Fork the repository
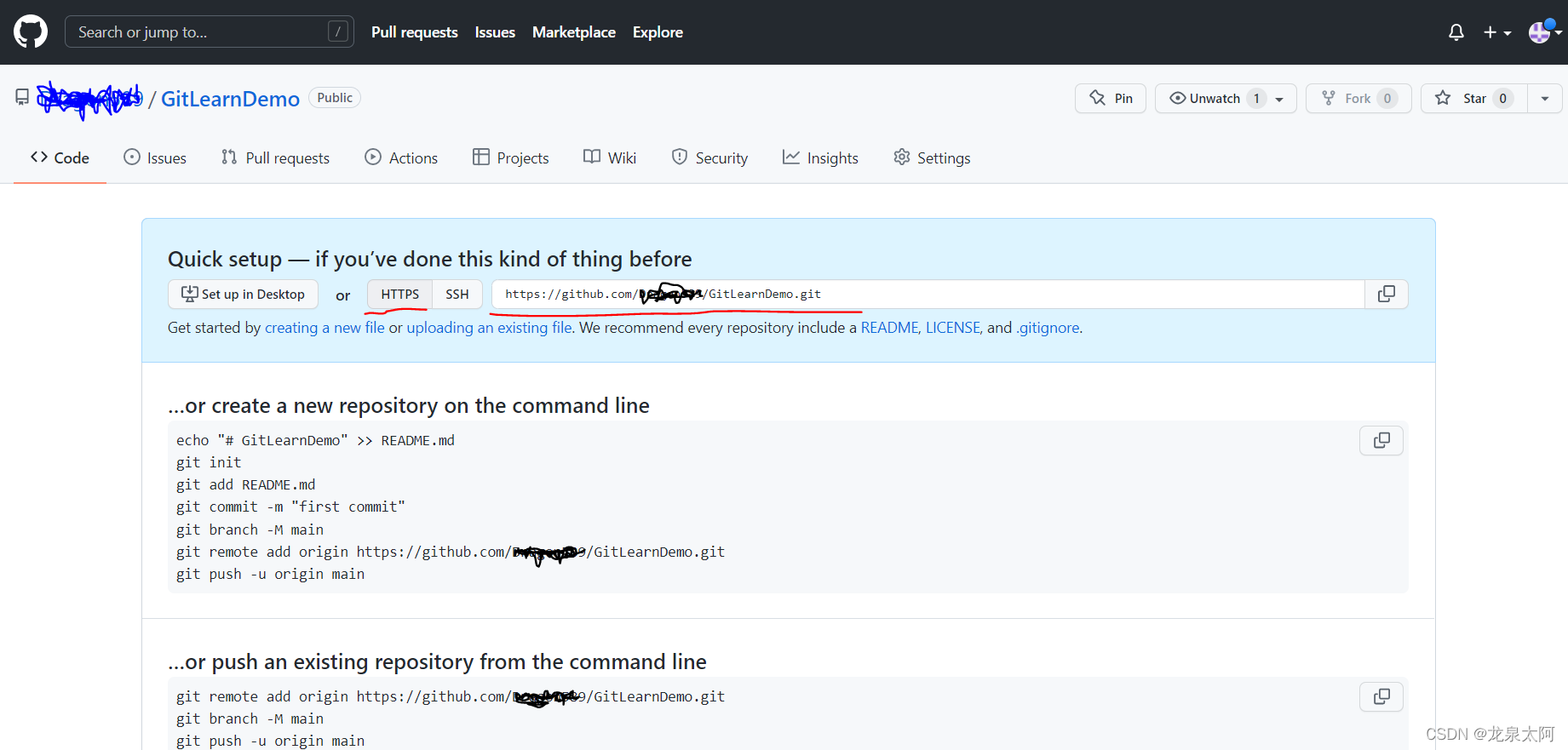Image resolution: width=1568 pixels, height=750 pixels. 1358,99
